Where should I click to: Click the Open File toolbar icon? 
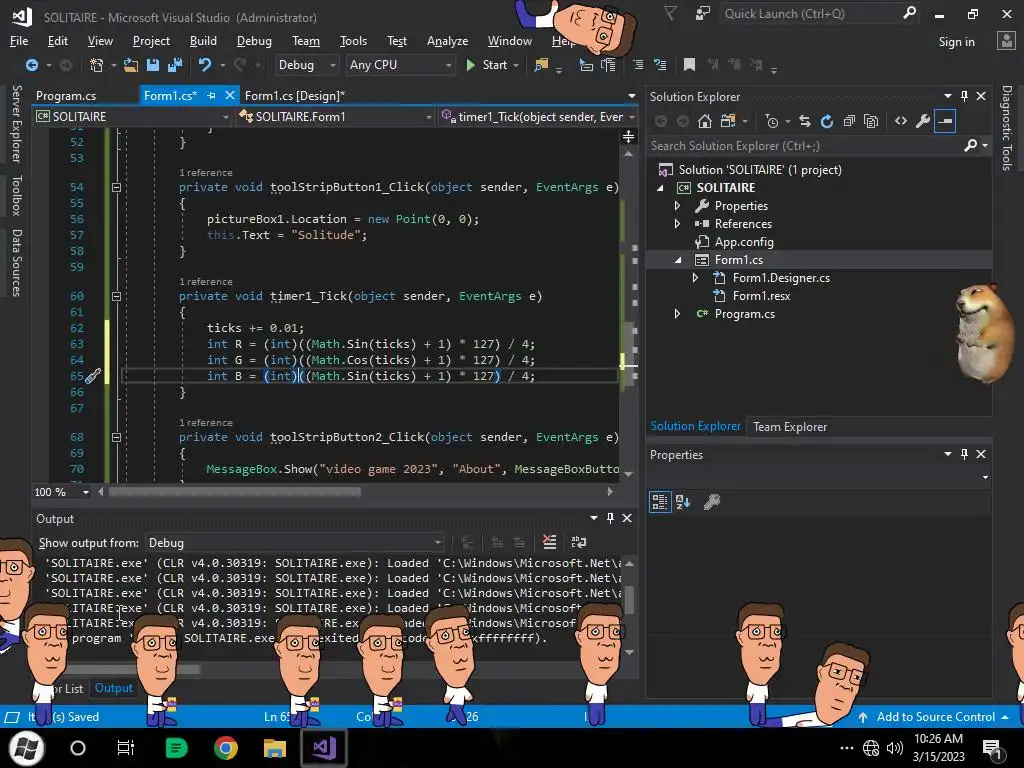131,65
